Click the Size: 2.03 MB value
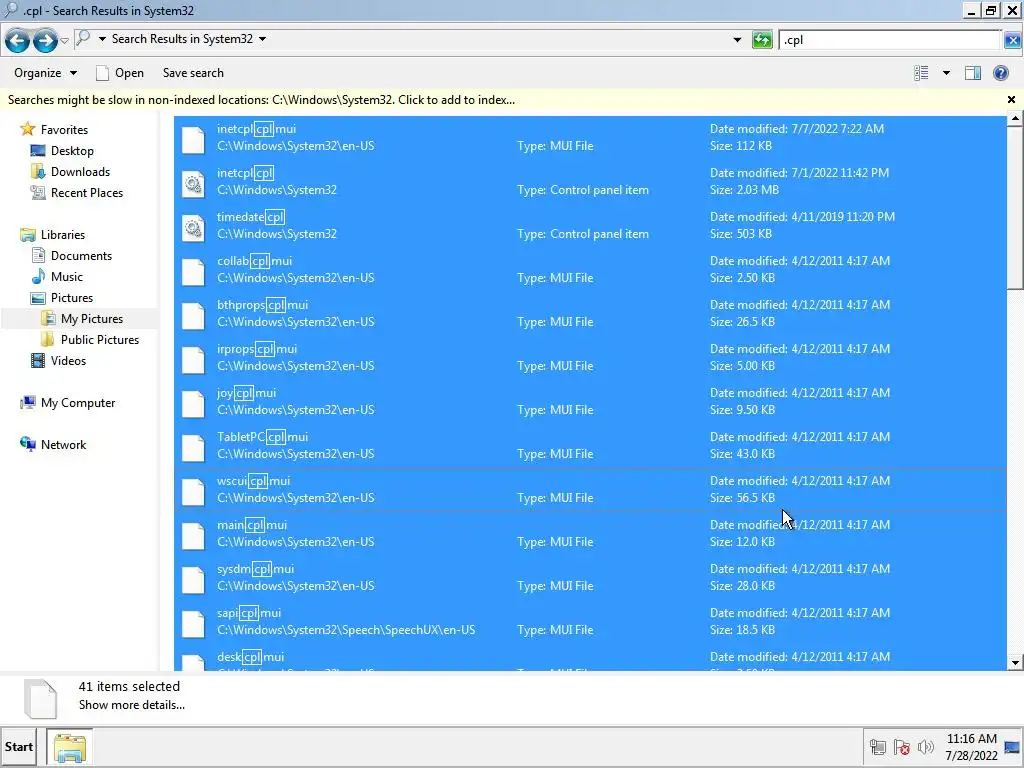Image resolution: width=1024 pixels, height=768 pixels. coord(744,190)
